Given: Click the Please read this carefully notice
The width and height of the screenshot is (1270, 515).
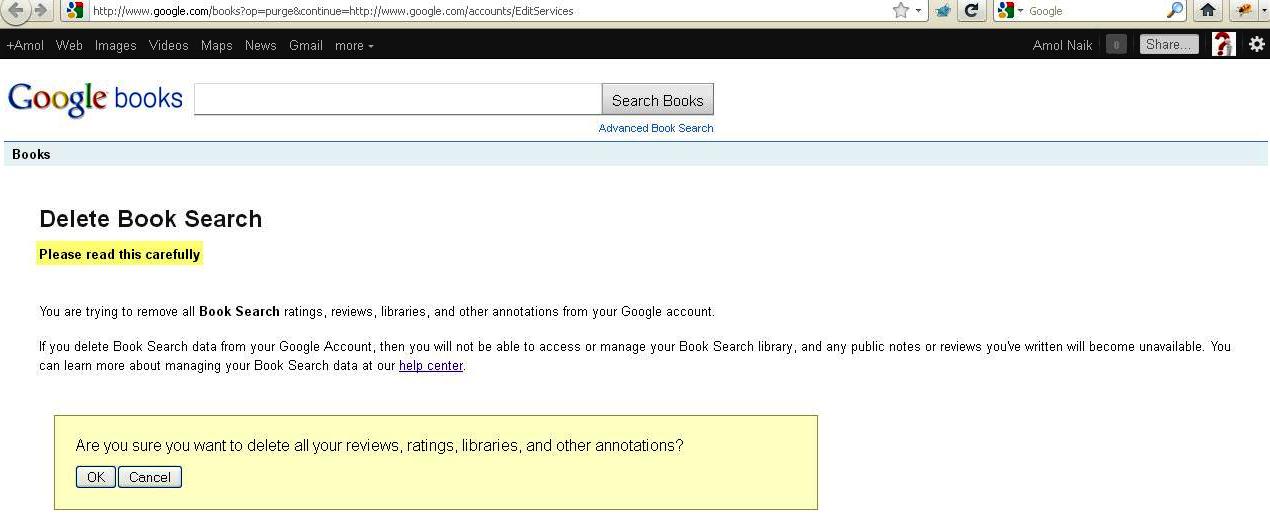Looking at the screenshot, I should (x=119, y=254).
